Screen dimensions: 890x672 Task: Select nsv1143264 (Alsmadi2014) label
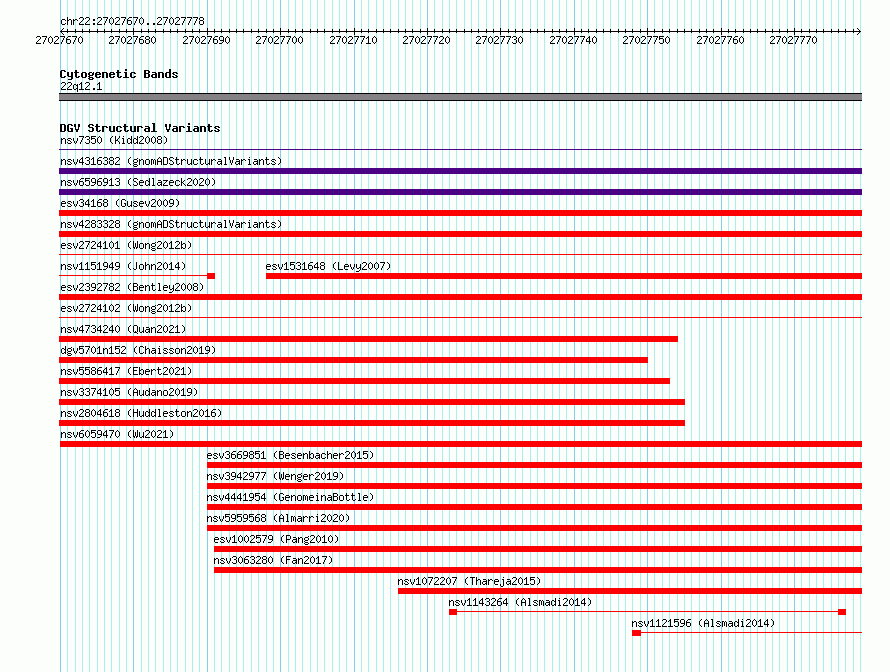(520, 602)
